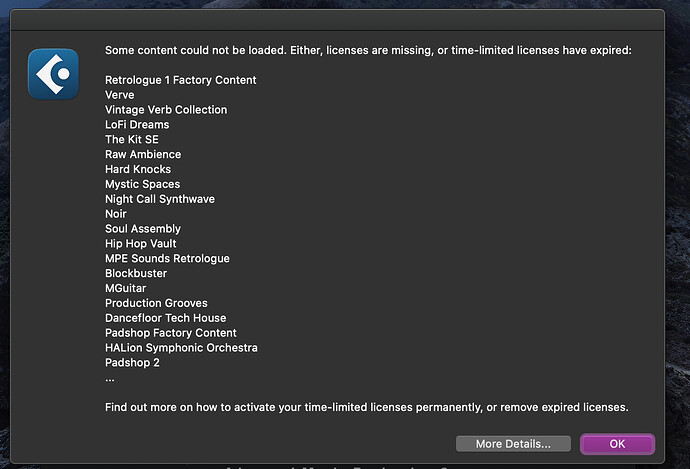The image size is (690, 469).
Task: Click the Padshop 2 entry
Action: pos(132,363)
